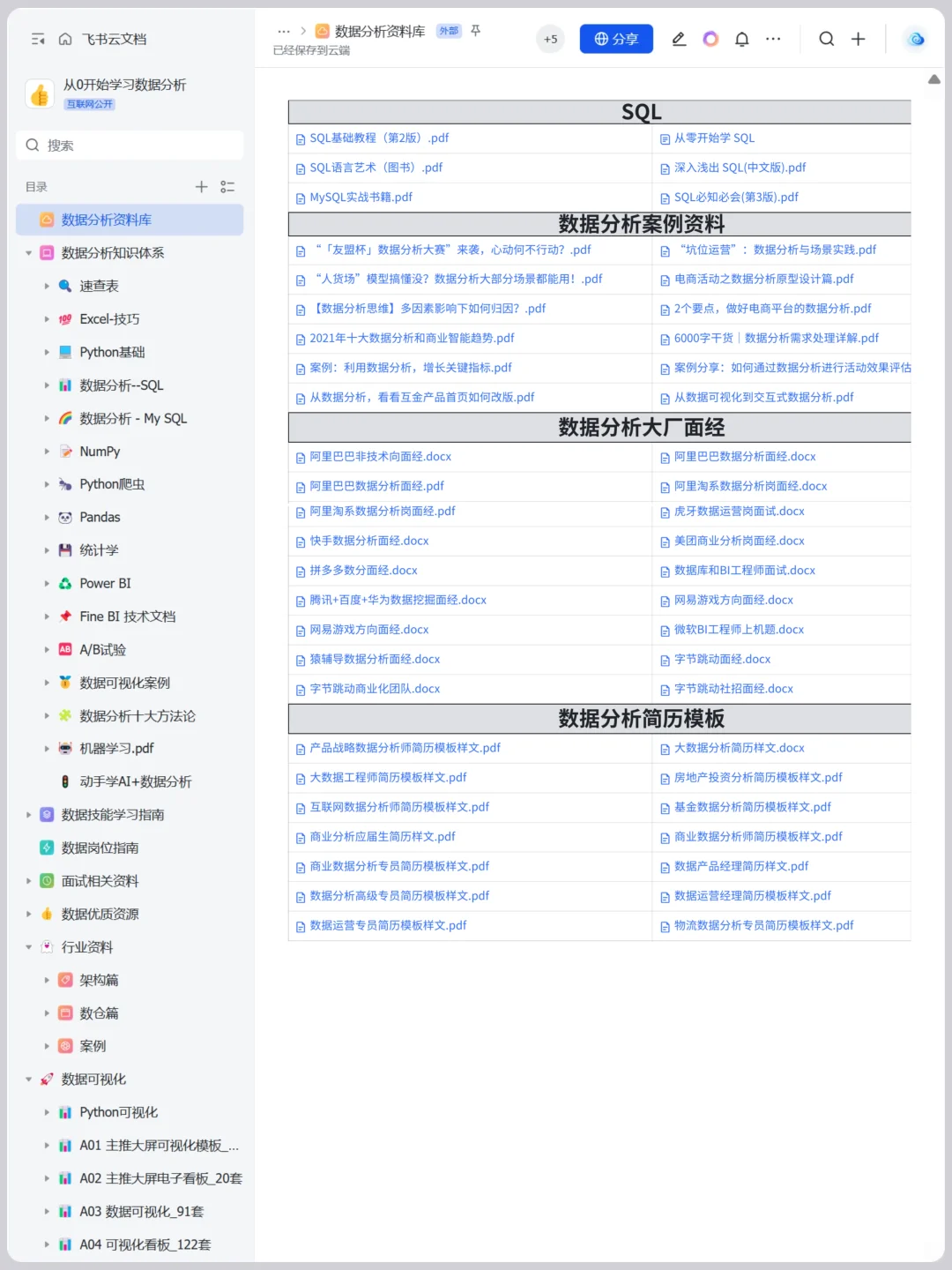Open the MySQL实战书籍.pdf file link
The image size is (952, 1270).
coord(361,198)
